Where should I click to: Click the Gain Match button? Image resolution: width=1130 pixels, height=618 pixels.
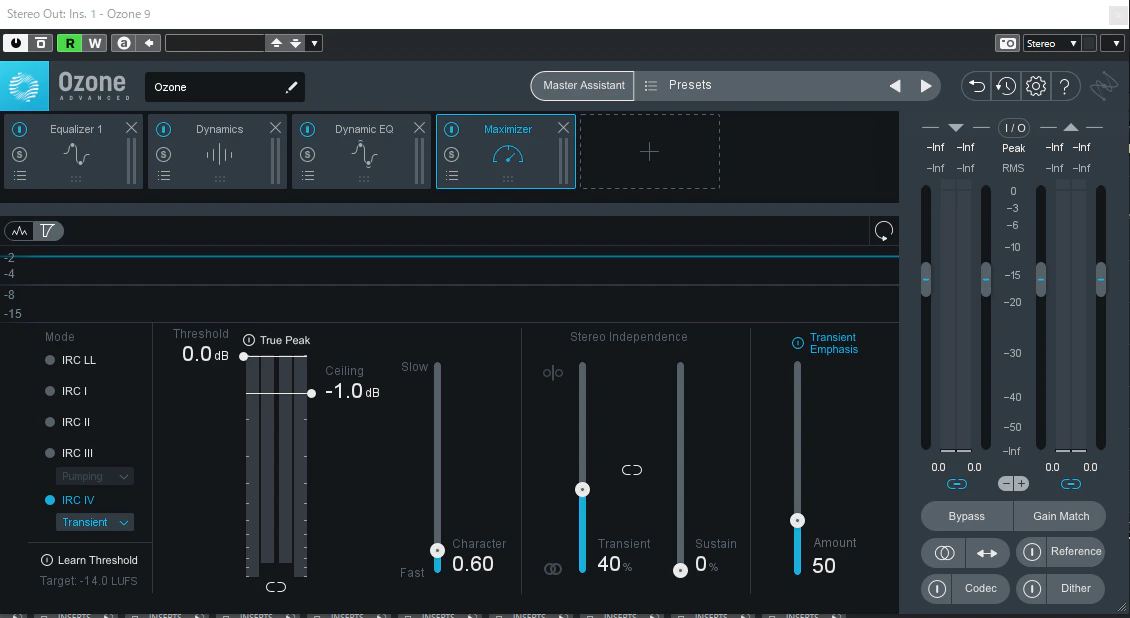[x=1061, y=516]
